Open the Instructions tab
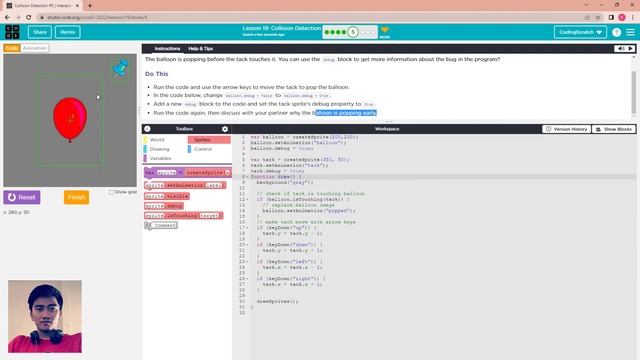This screenshot has width=640, height=360. [x=167, y=49]
